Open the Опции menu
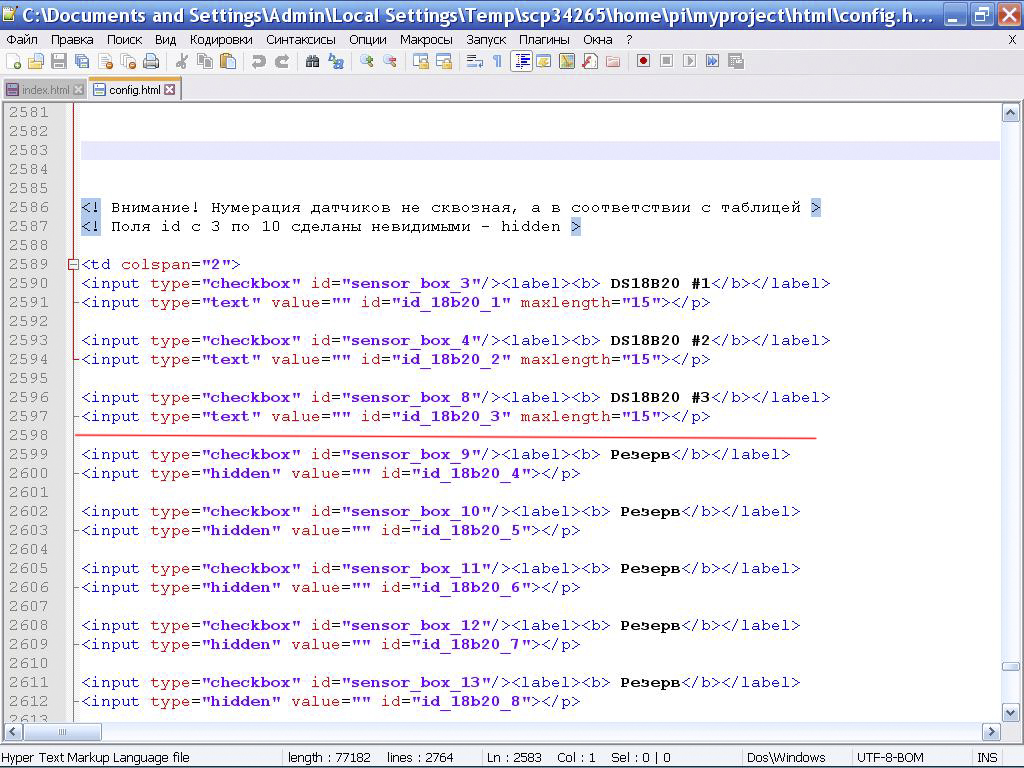Image resolution: width=1024 pixels, height=768 pixels. pos(368,40)
